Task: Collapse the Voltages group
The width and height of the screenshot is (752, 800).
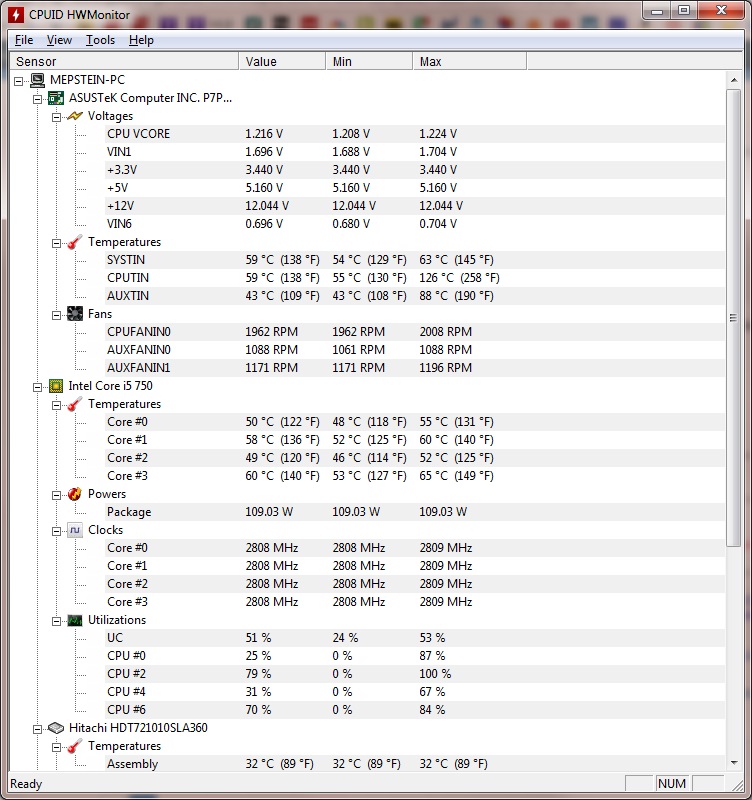Action: (57, 117)
